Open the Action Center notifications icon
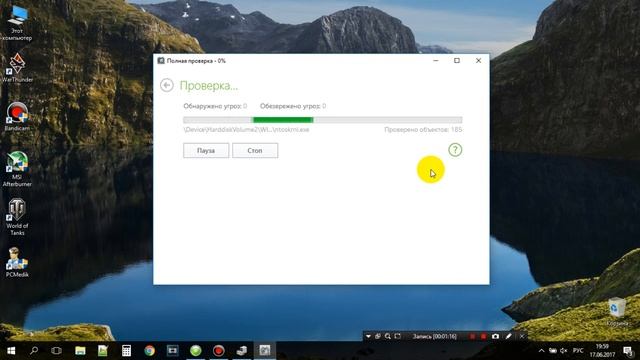 click(628, 351)
